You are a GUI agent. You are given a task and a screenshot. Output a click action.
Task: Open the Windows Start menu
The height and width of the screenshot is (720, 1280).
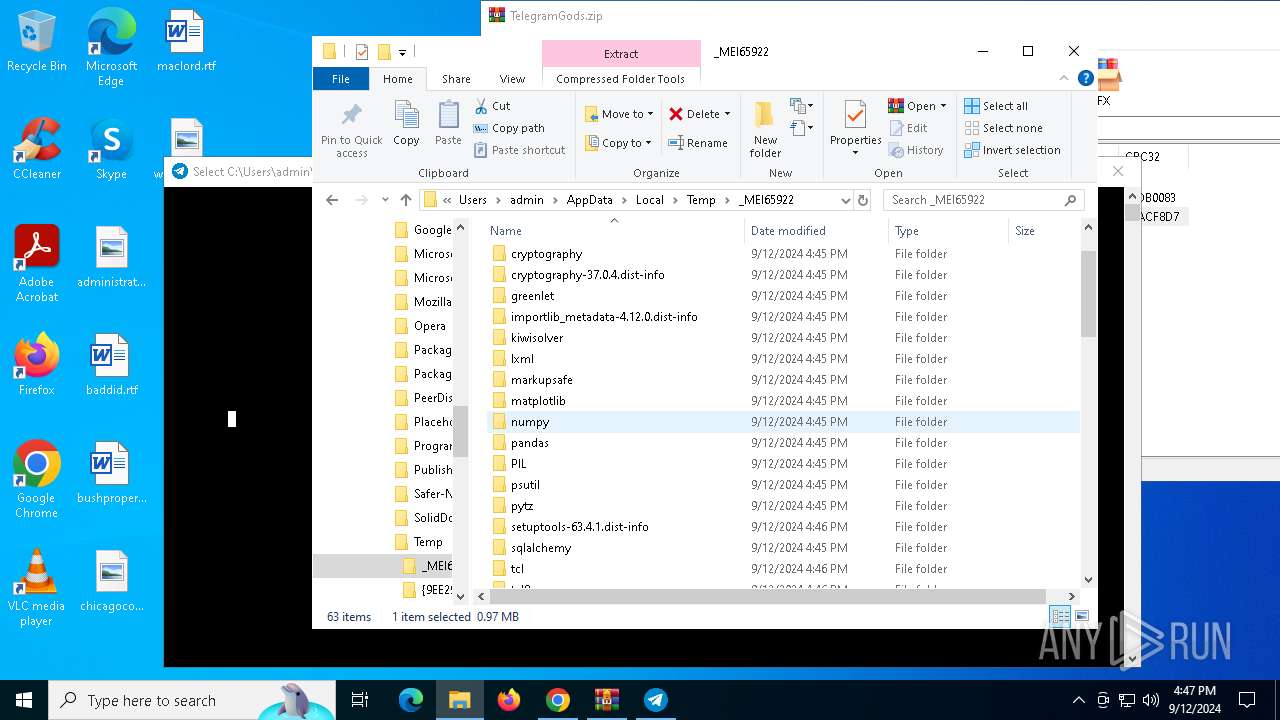(24, 700)
